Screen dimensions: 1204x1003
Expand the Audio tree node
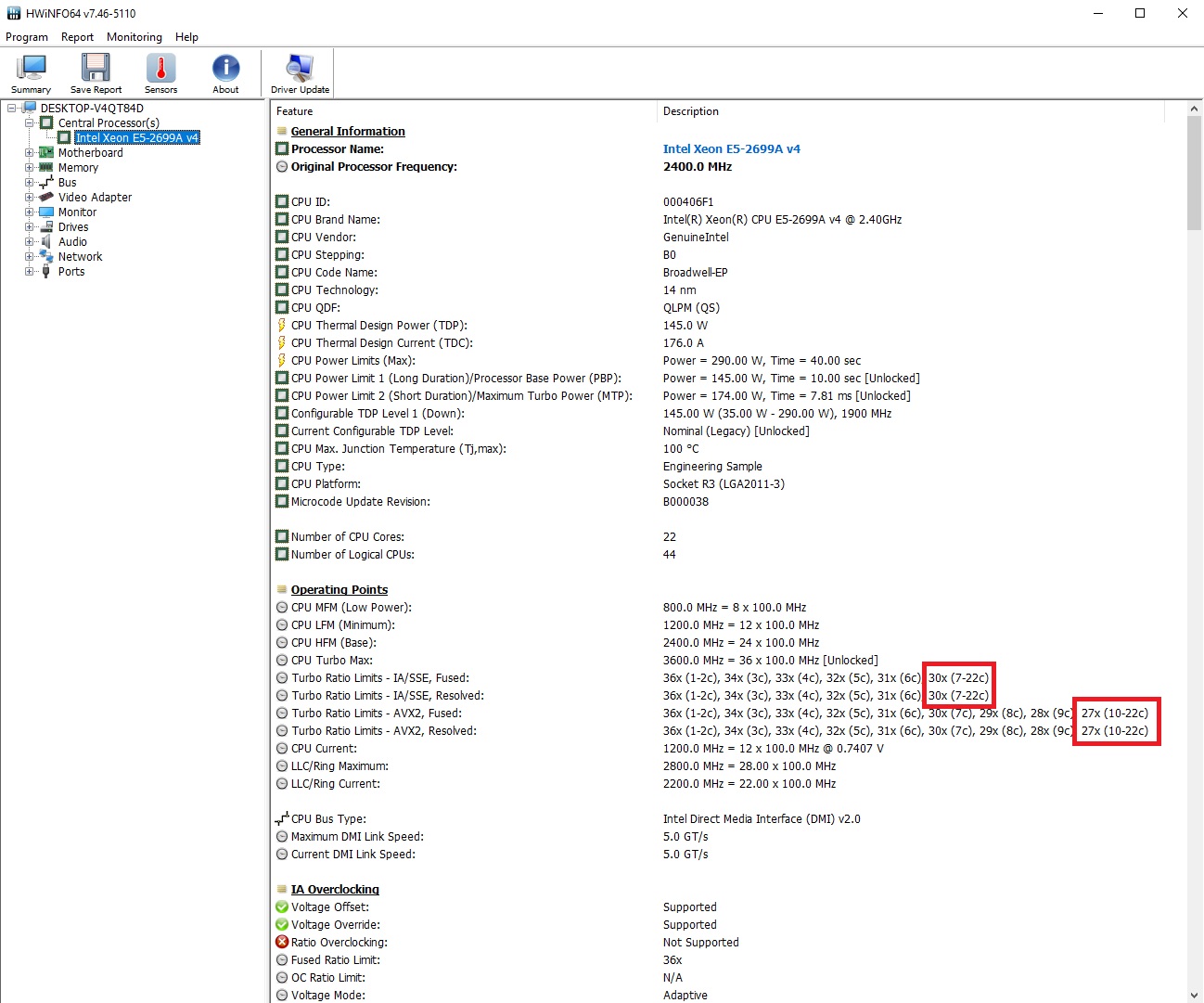(29, 242)
